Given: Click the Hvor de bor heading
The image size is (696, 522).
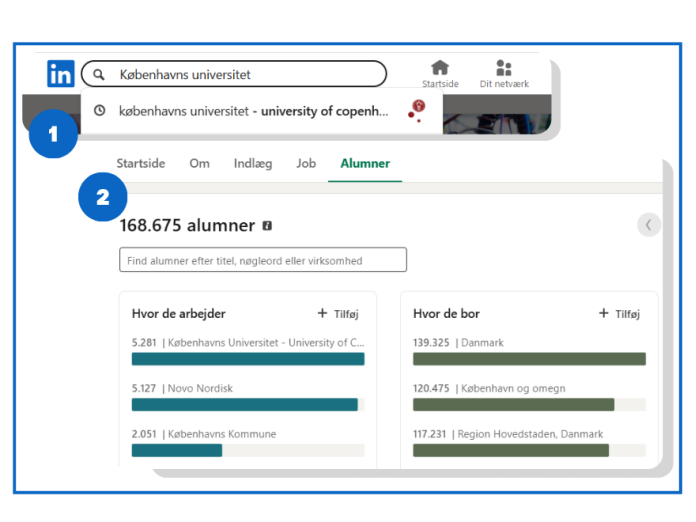Looking at the screenshot, I should click(x=446, y=314).
